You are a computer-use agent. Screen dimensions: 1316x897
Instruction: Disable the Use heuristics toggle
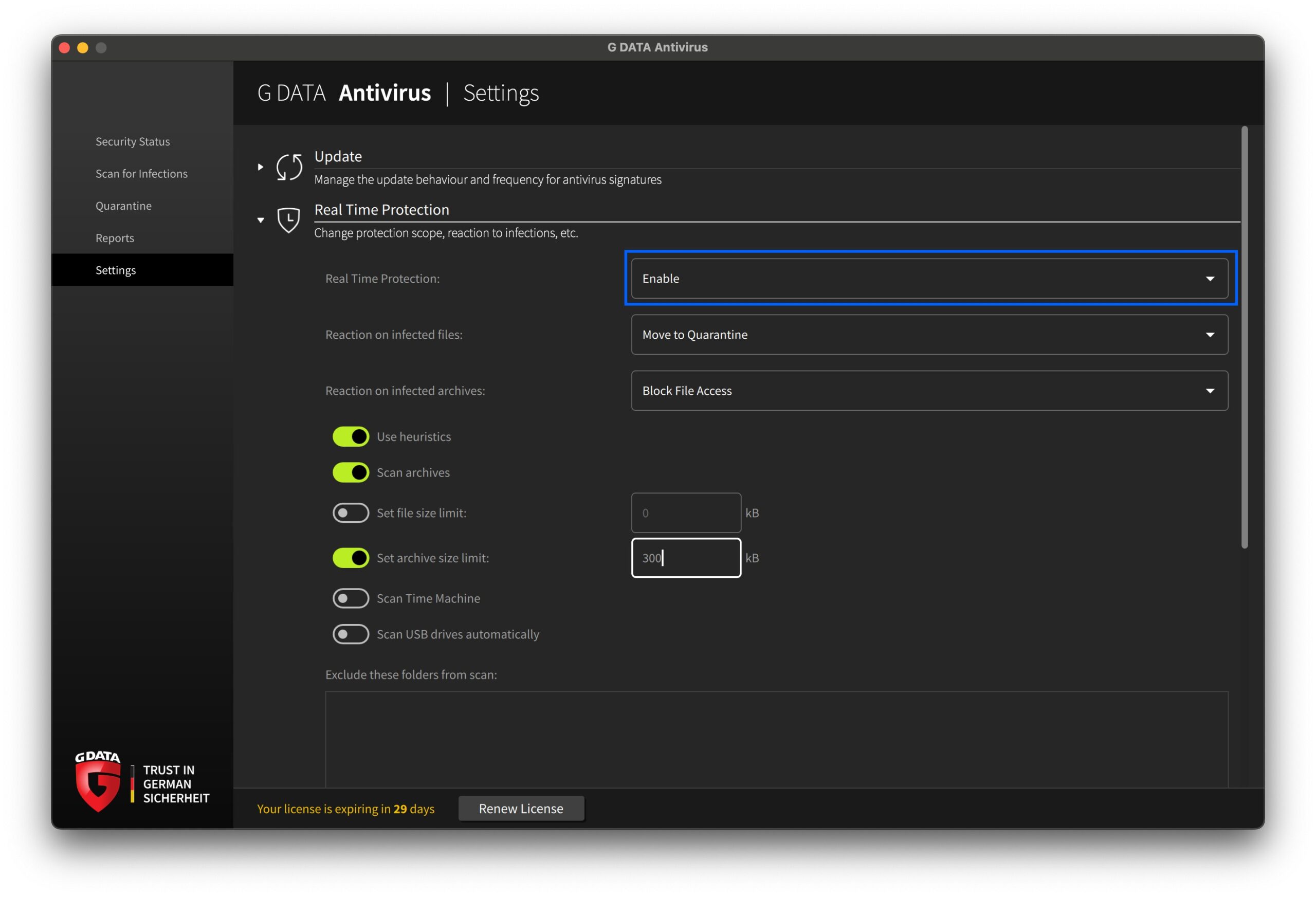351,436
